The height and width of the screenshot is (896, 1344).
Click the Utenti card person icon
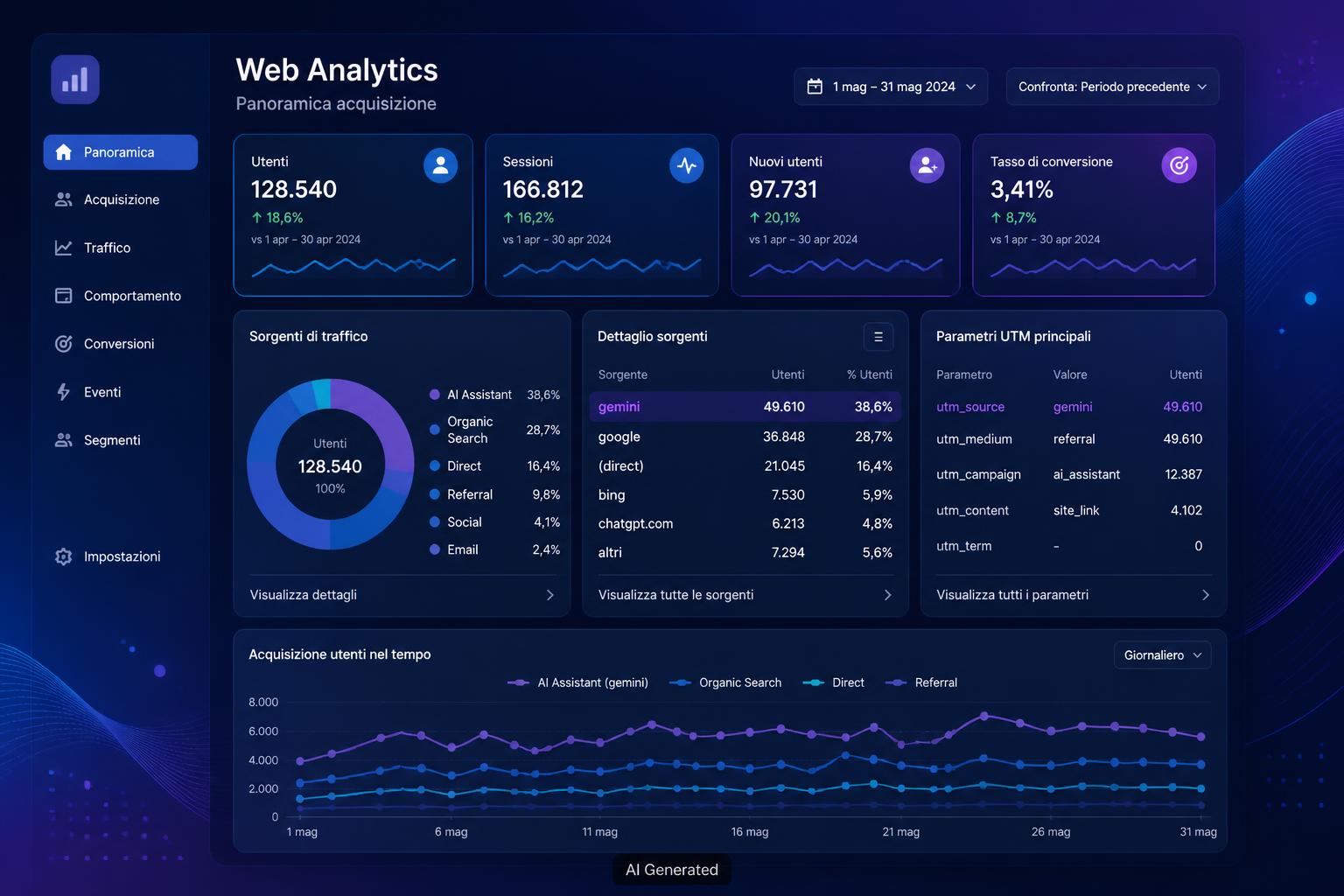(x=440, y=164)
